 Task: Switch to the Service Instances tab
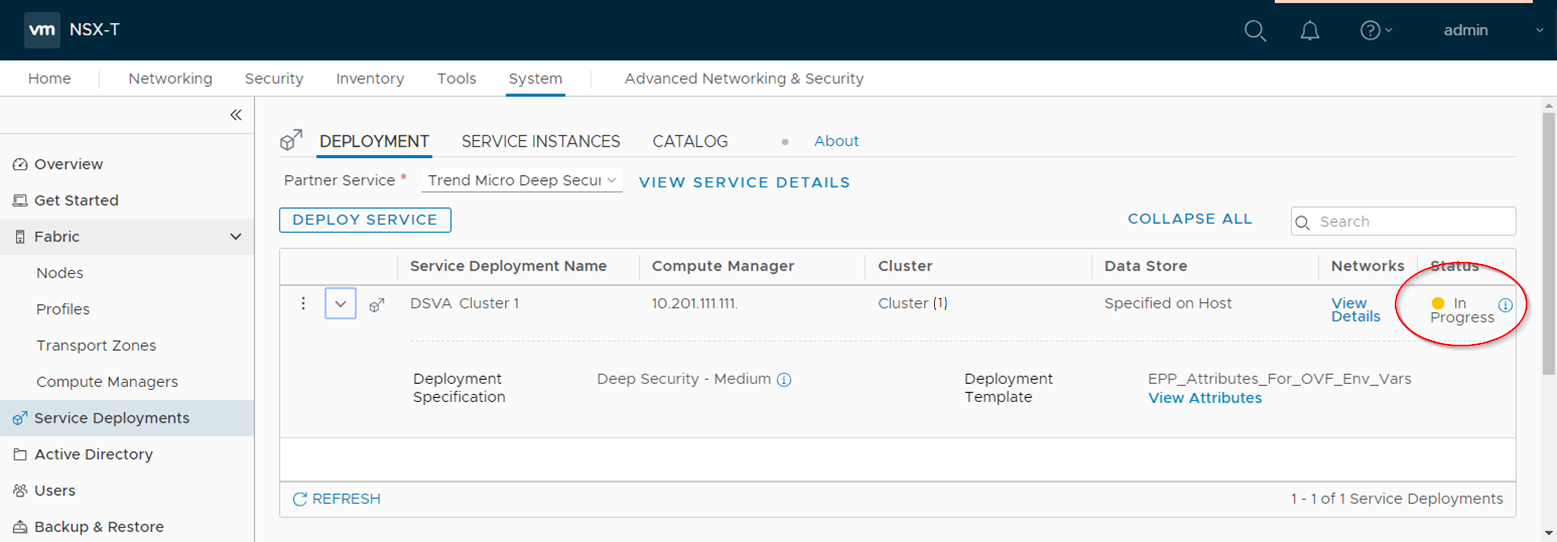(540, 142)
